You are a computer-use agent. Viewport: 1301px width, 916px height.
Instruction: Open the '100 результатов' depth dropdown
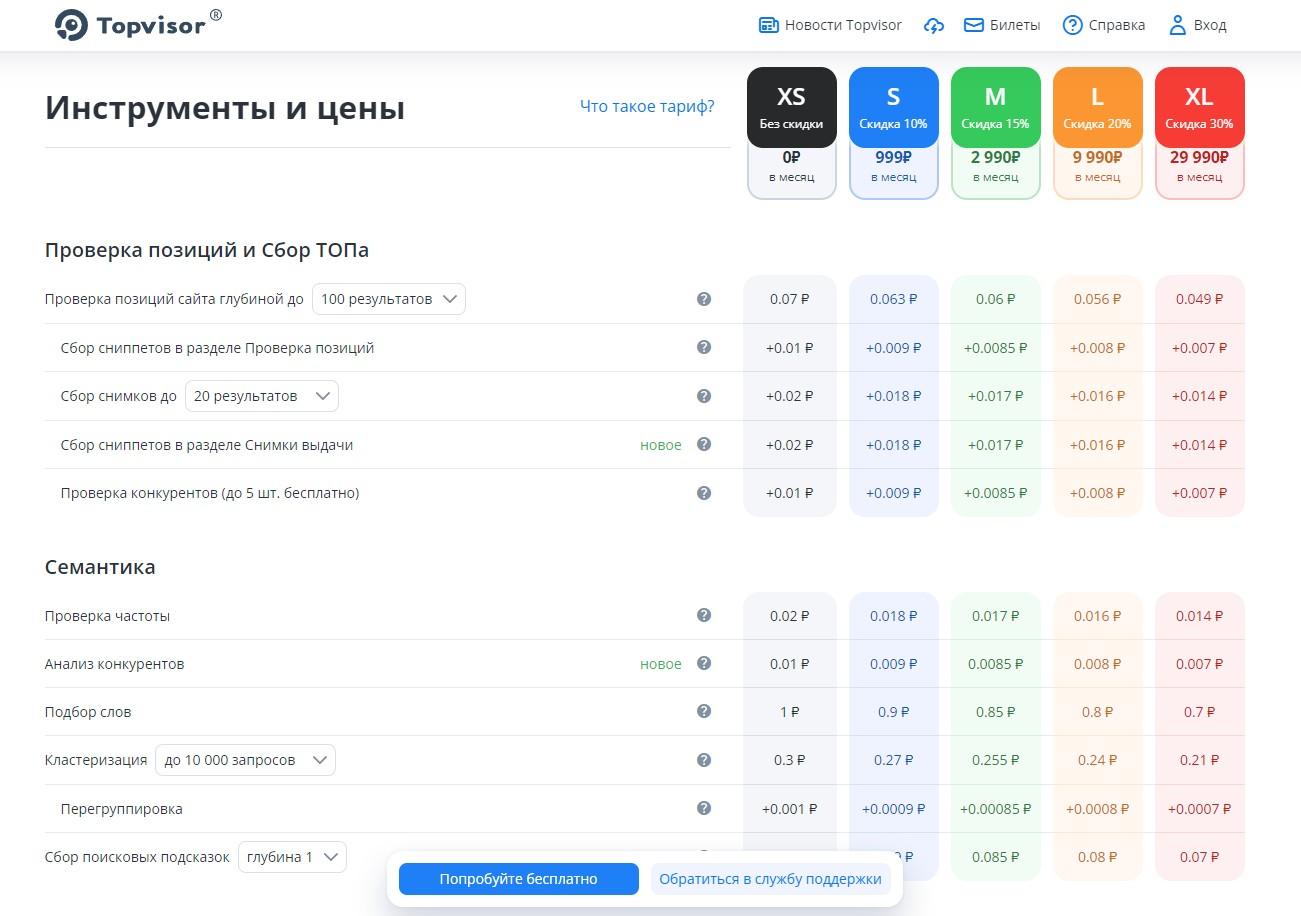tap(389, 299)
